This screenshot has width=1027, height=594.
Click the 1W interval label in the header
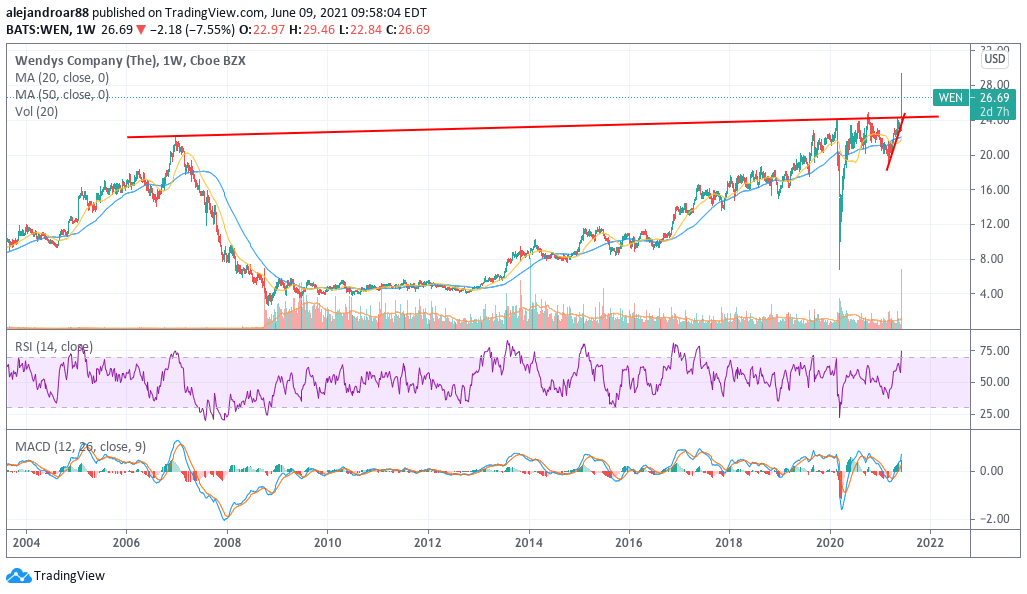tap(86, 29)
